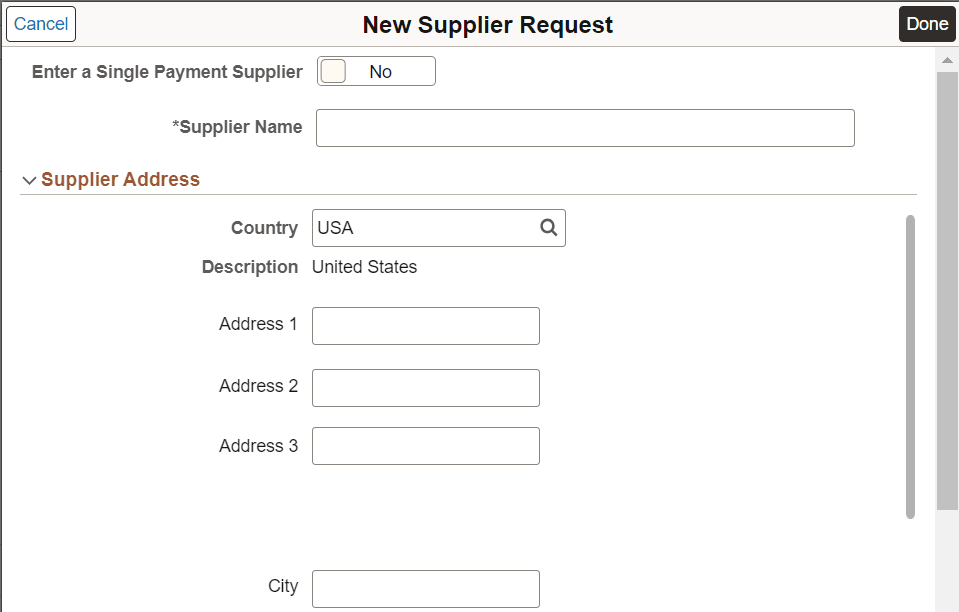Viewport: 959px width, 612px height.
Task: Click the Supplier Address section label
Action: tap(122, 179)
